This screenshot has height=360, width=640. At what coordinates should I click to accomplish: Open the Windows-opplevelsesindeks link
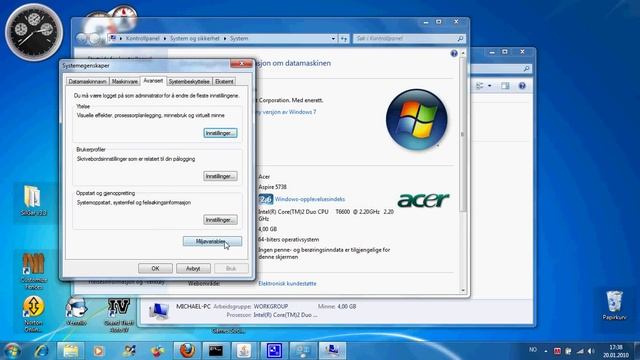click(x=310, y=199)
